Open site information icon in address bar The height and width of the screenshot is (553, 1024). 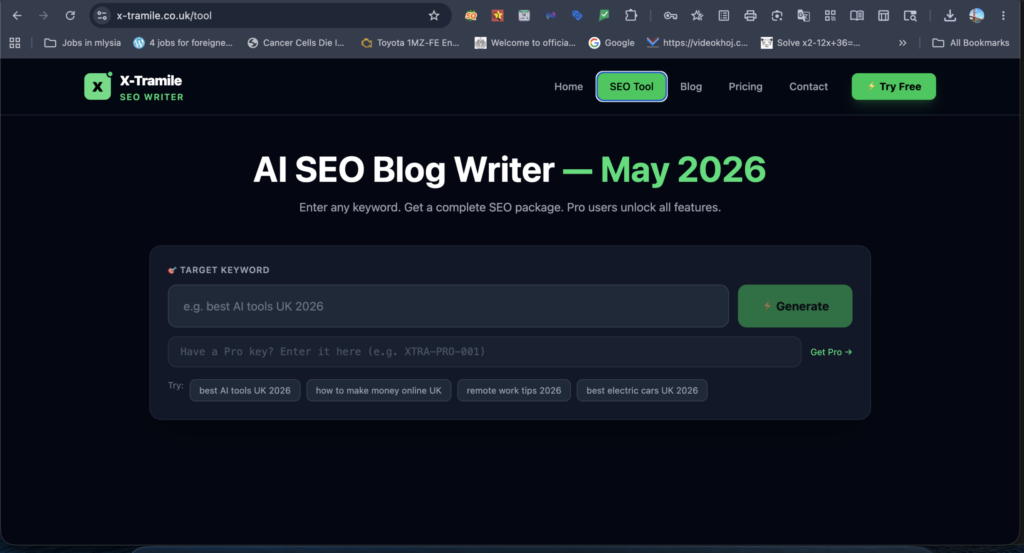[102, 16]
